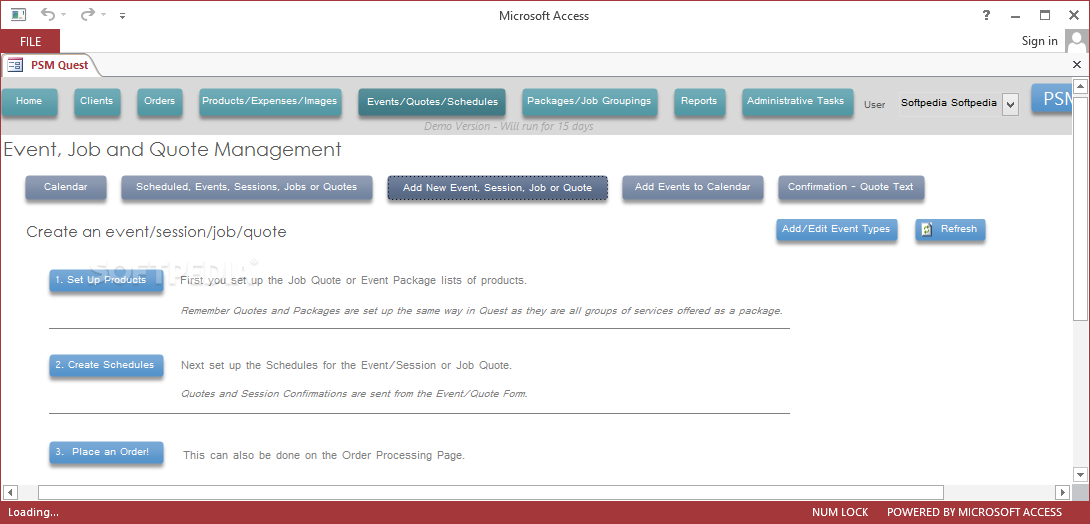Click the vertical scrollbar thumb

click(x=1080, y=208)
